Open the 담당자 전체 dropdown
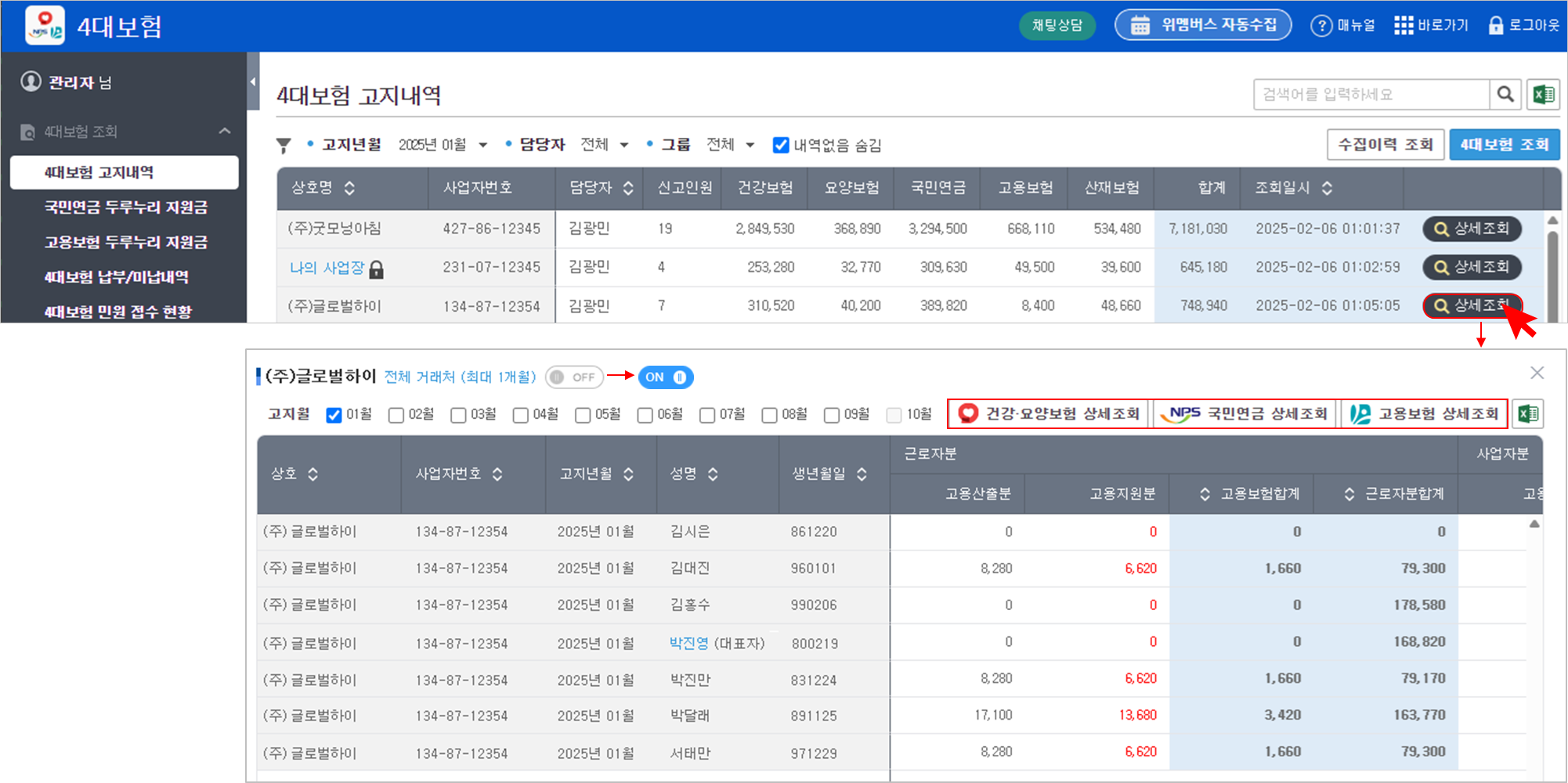The image size is (1568, 783). pos(605,145)
